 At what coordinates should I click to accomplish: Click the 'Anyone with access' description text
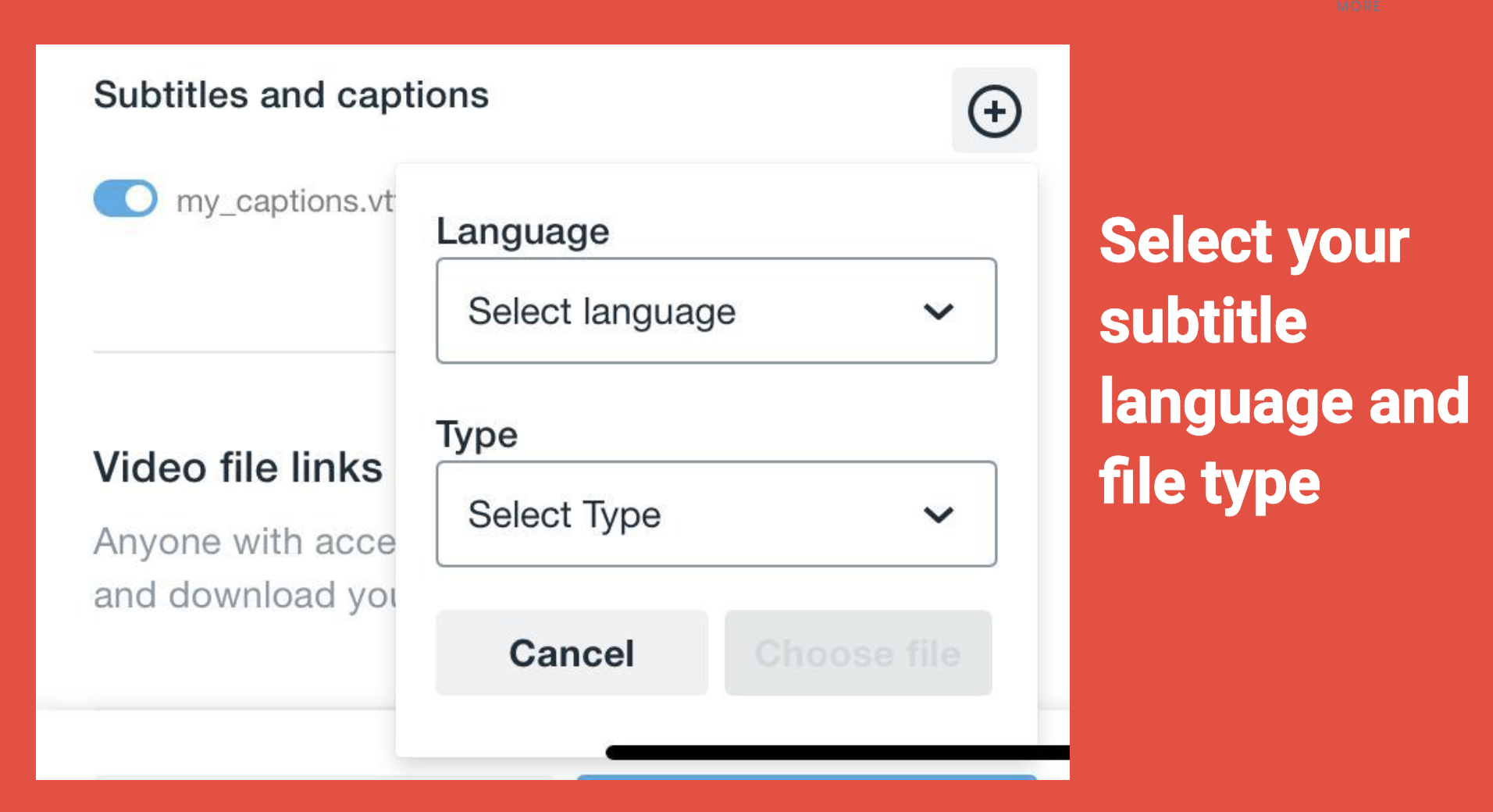[x=245, y=541]
